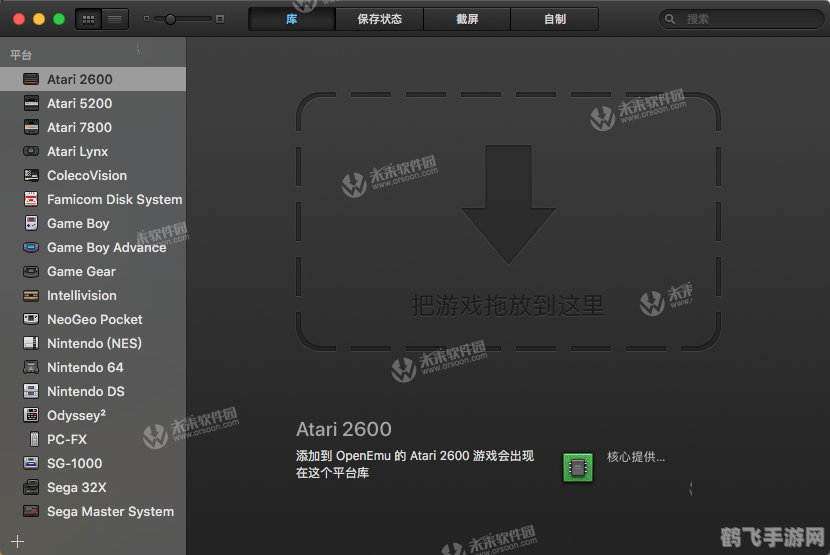Click the green core chip icon
The height and width of the screenshot is (555, 830).
tap(578, 467)
